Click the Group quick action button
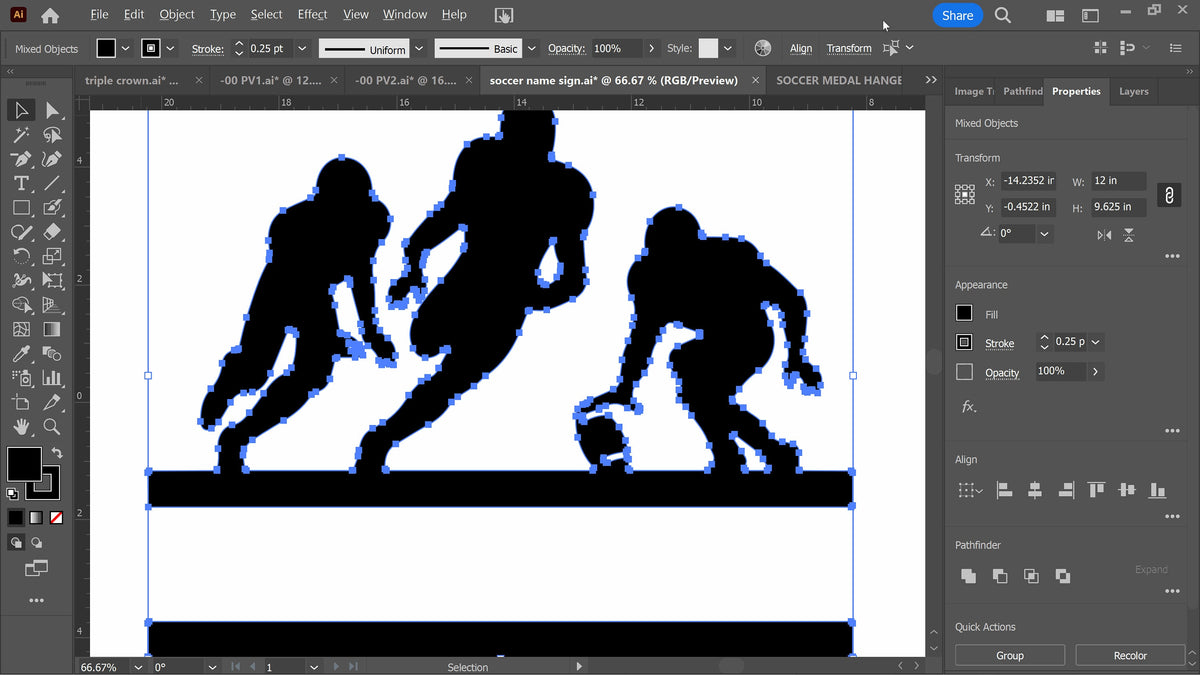 coord(1010,656)
